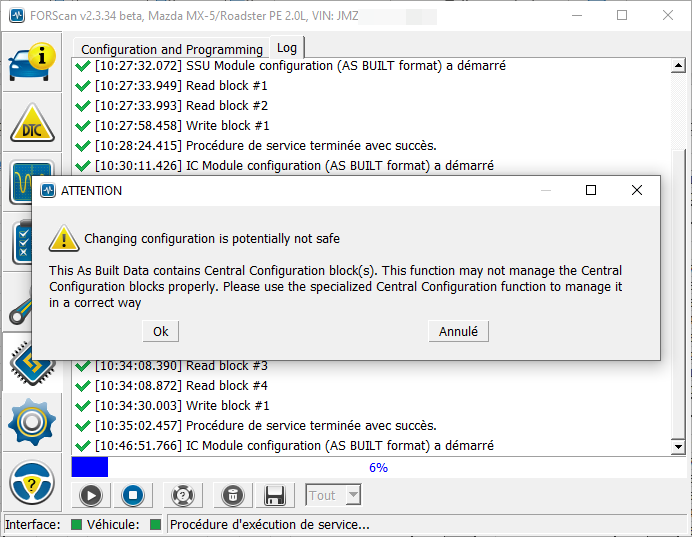692x537 pixels.
Task: Click the play (run) button
Action: tap(91, 495)
